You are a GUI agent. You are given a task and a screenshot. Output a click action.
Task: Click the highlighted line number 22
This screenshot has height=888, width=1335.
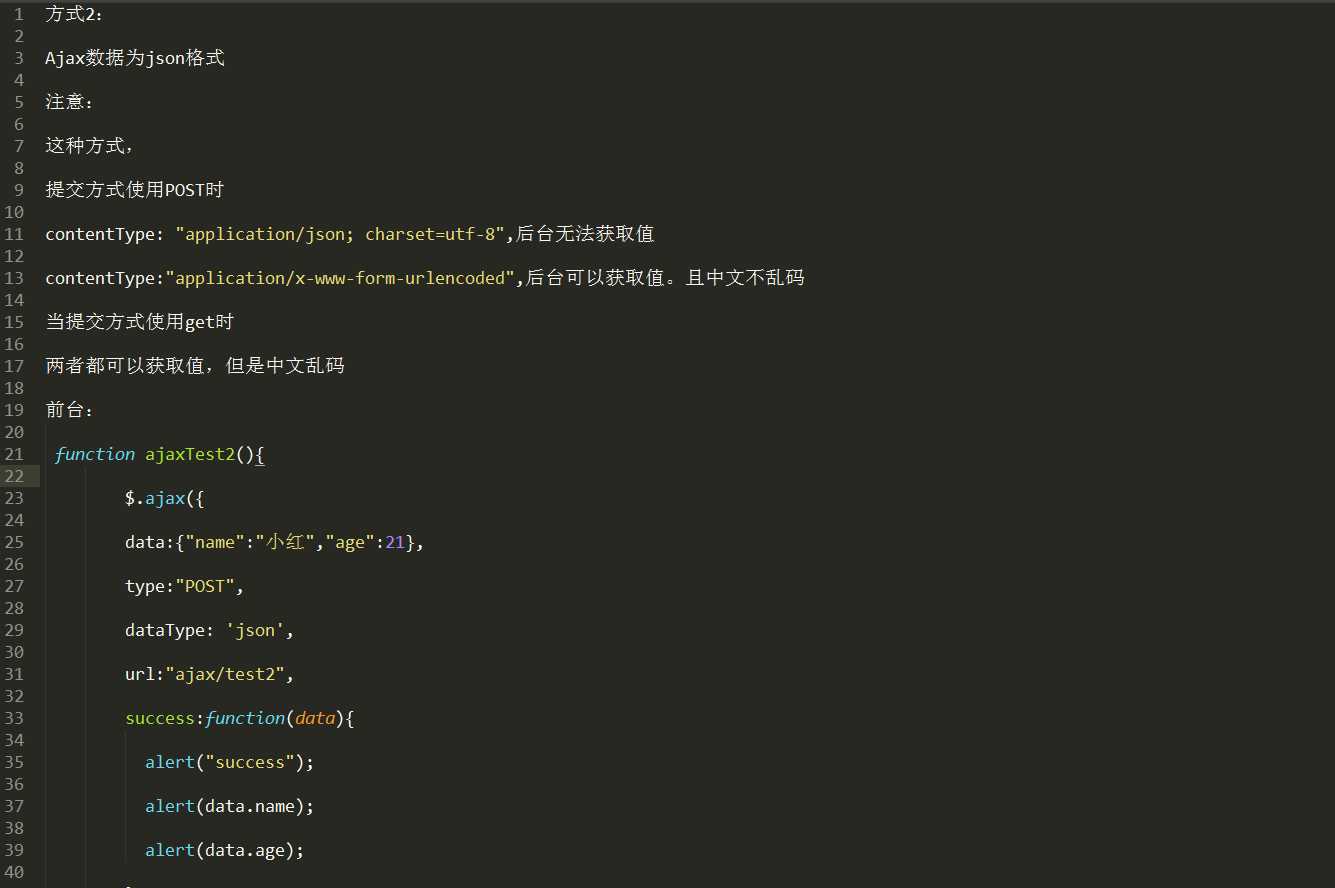pos(14,476)
